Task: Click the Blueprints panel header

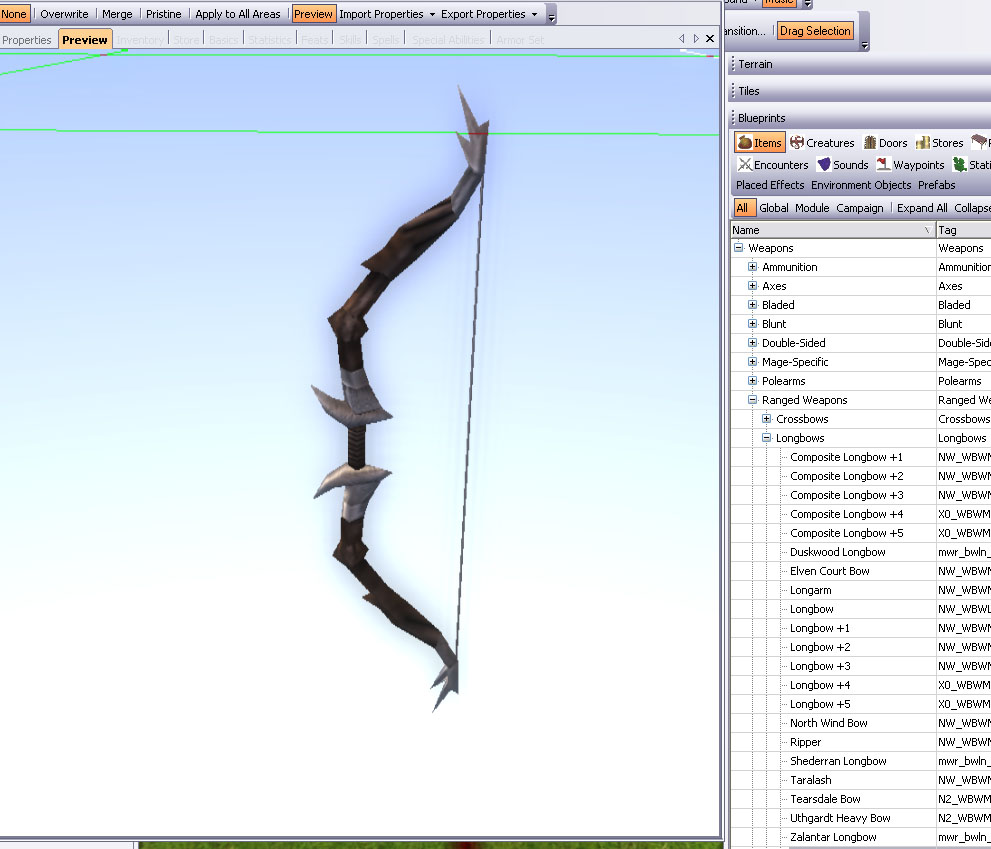Action: pyautogui.click(x=861, y=118)
